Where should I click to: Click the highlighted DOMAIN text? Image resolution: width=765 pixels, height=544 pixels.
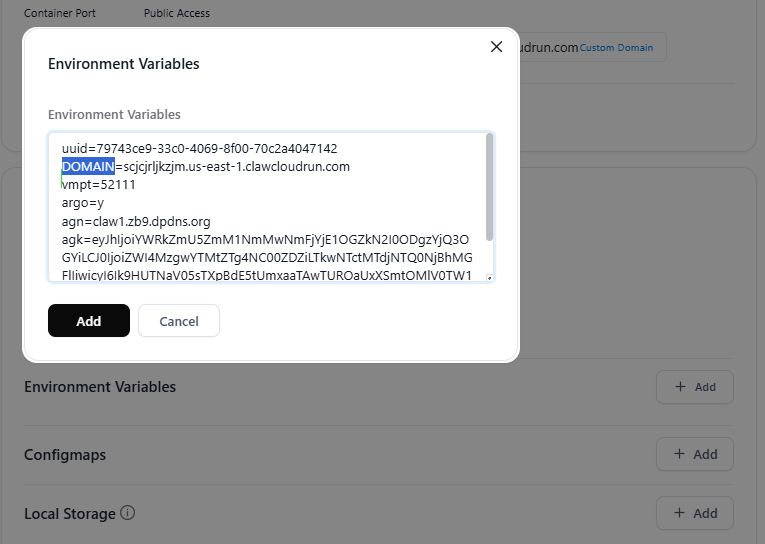coord(88,166)
